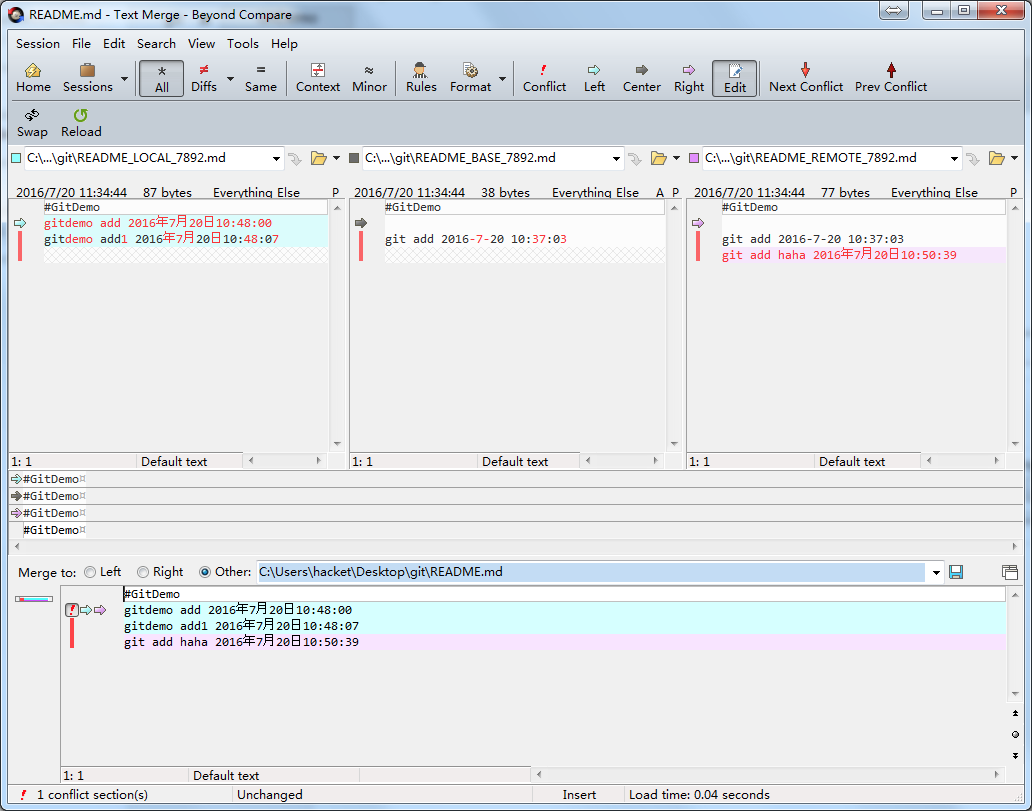
Task: Click line 'gitdemo add1' in left pane
Action: [161, 239]
